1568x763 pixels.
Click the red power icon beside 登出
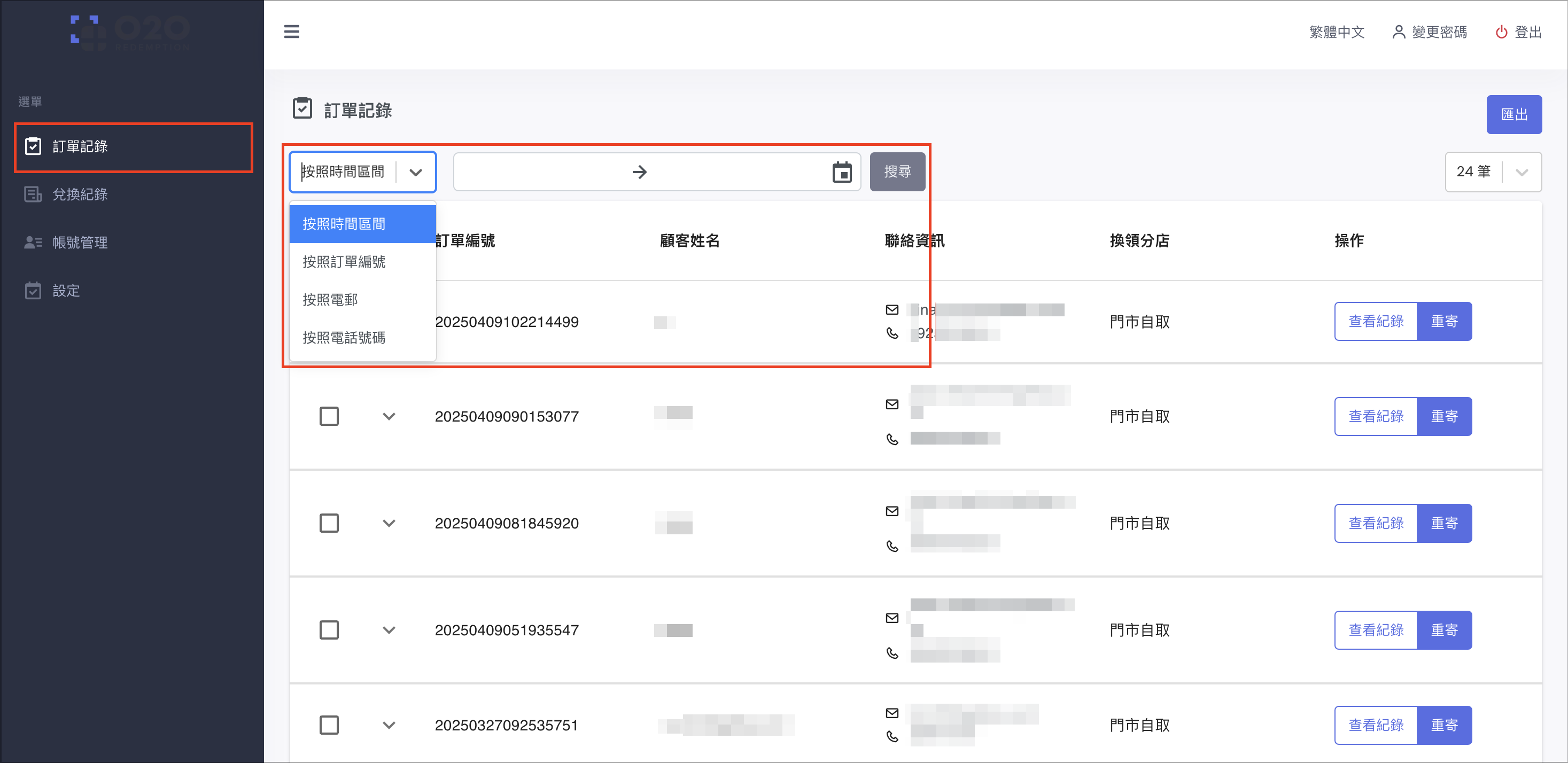1501,32
